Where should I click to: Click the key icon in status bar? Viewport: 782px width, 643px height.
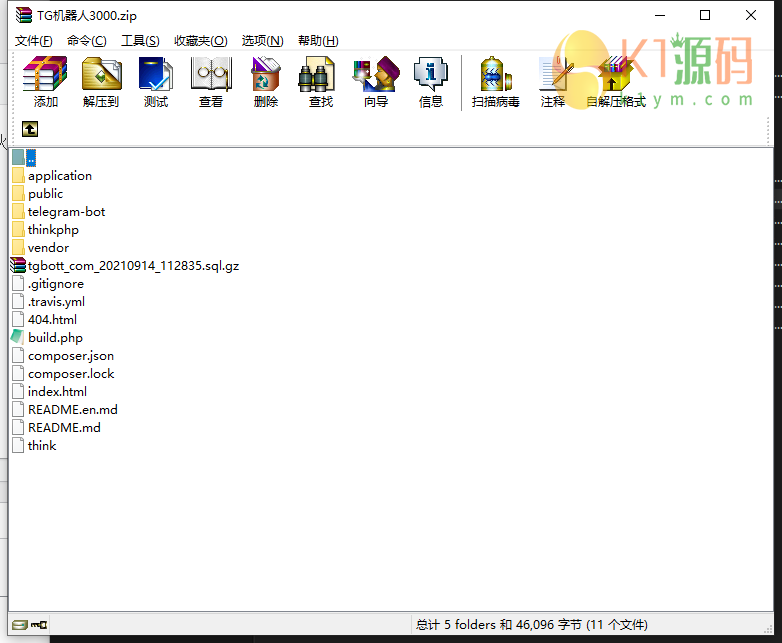[x=39, y=625]
